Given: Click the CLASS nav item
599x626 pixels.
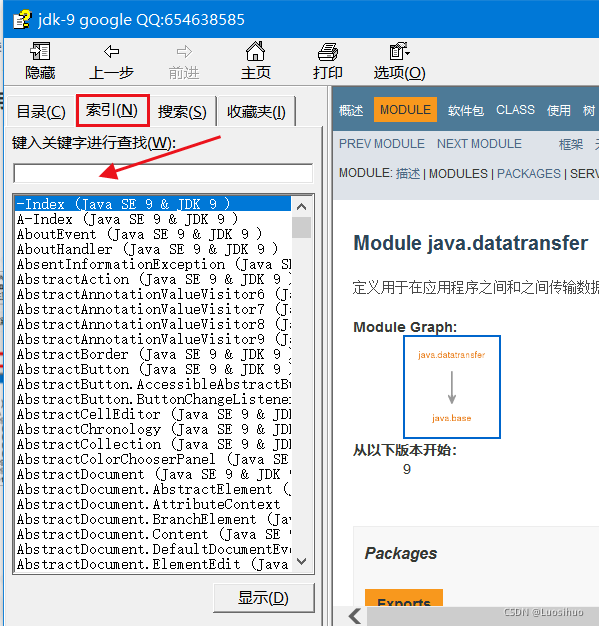Looking at the screenshot, I should [515, 110].
